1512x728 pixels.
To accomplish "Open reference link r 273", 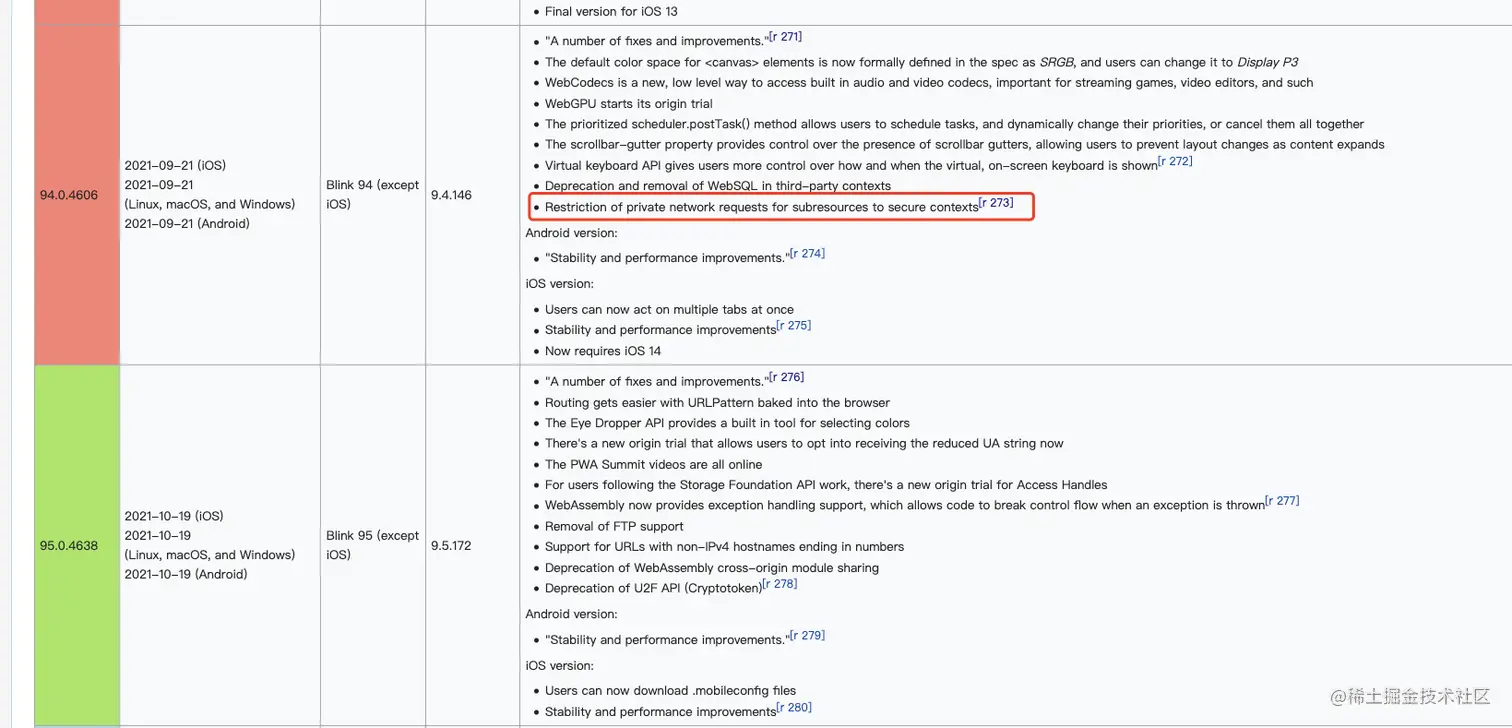I will pos(996,203).
